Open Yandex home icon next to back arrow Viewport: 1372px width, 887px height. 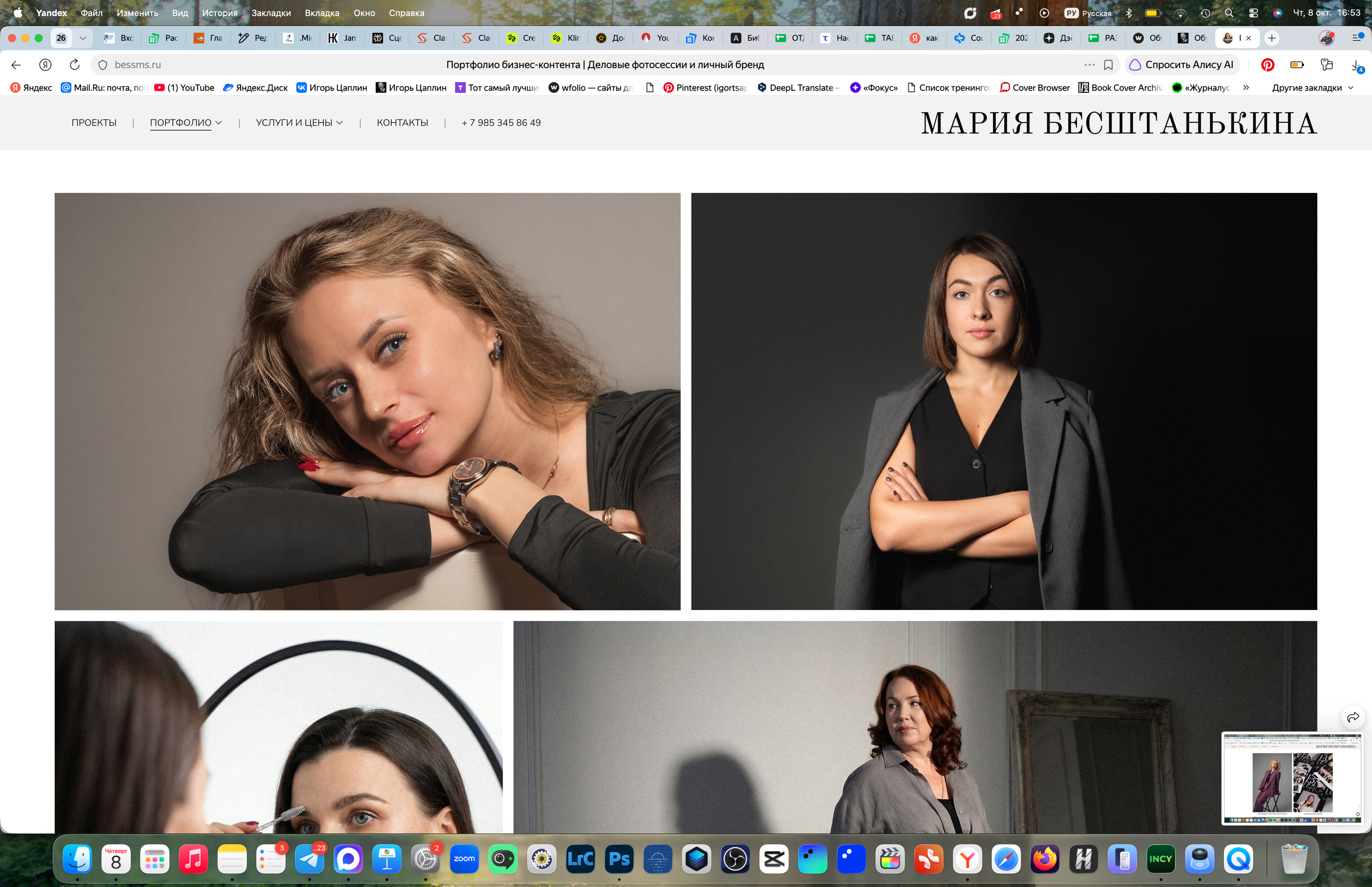(46, 64)
